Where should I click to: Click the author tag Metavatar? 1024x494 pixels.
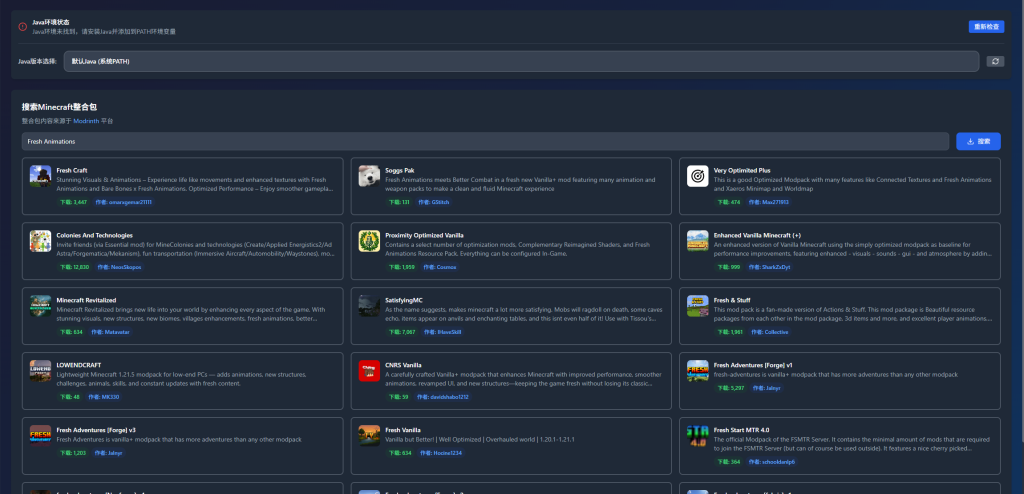110,332
